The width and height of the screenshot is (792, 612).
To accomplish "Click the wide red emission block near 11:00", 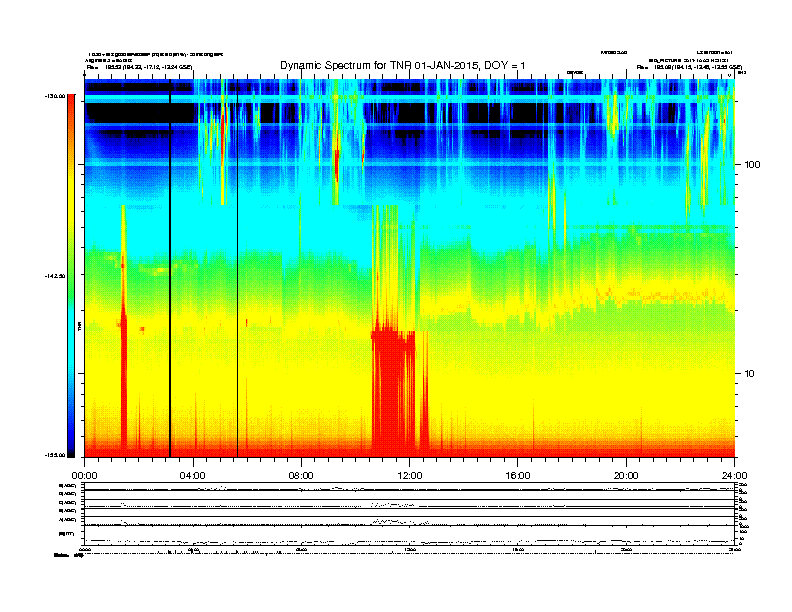I will click(393, 394).
